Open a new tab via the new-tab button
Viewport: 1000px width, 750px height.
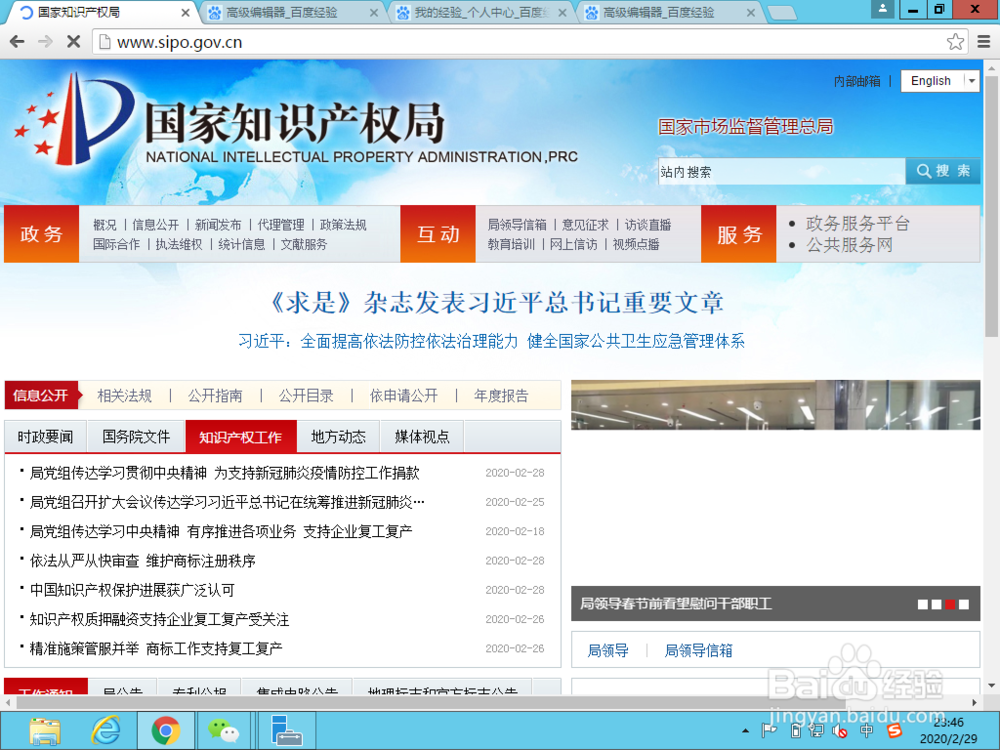click(x=782, y=13)
